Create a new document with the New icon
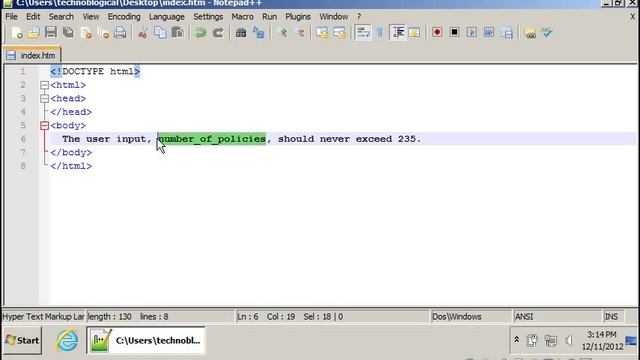This screenshot has height=360, width=640. (x=17, y=33)
